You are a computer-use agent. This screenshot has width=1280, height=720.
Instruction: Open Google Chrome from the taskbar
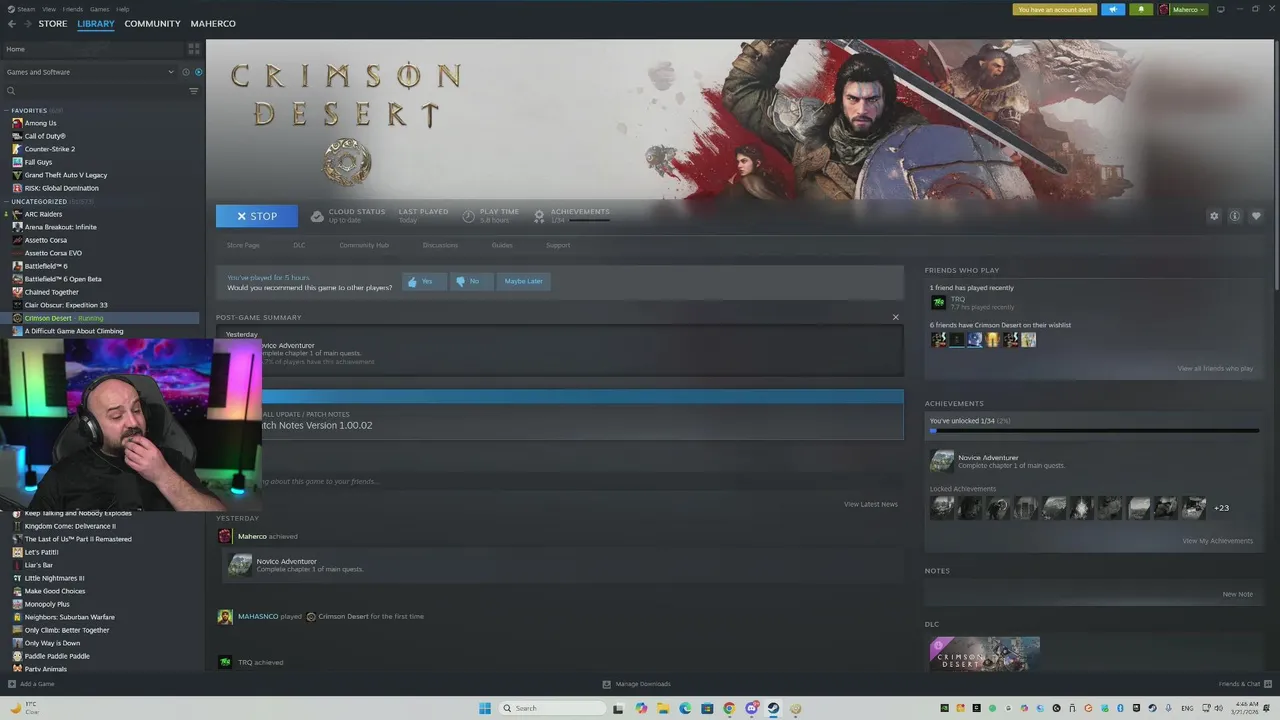click(729, 708)
